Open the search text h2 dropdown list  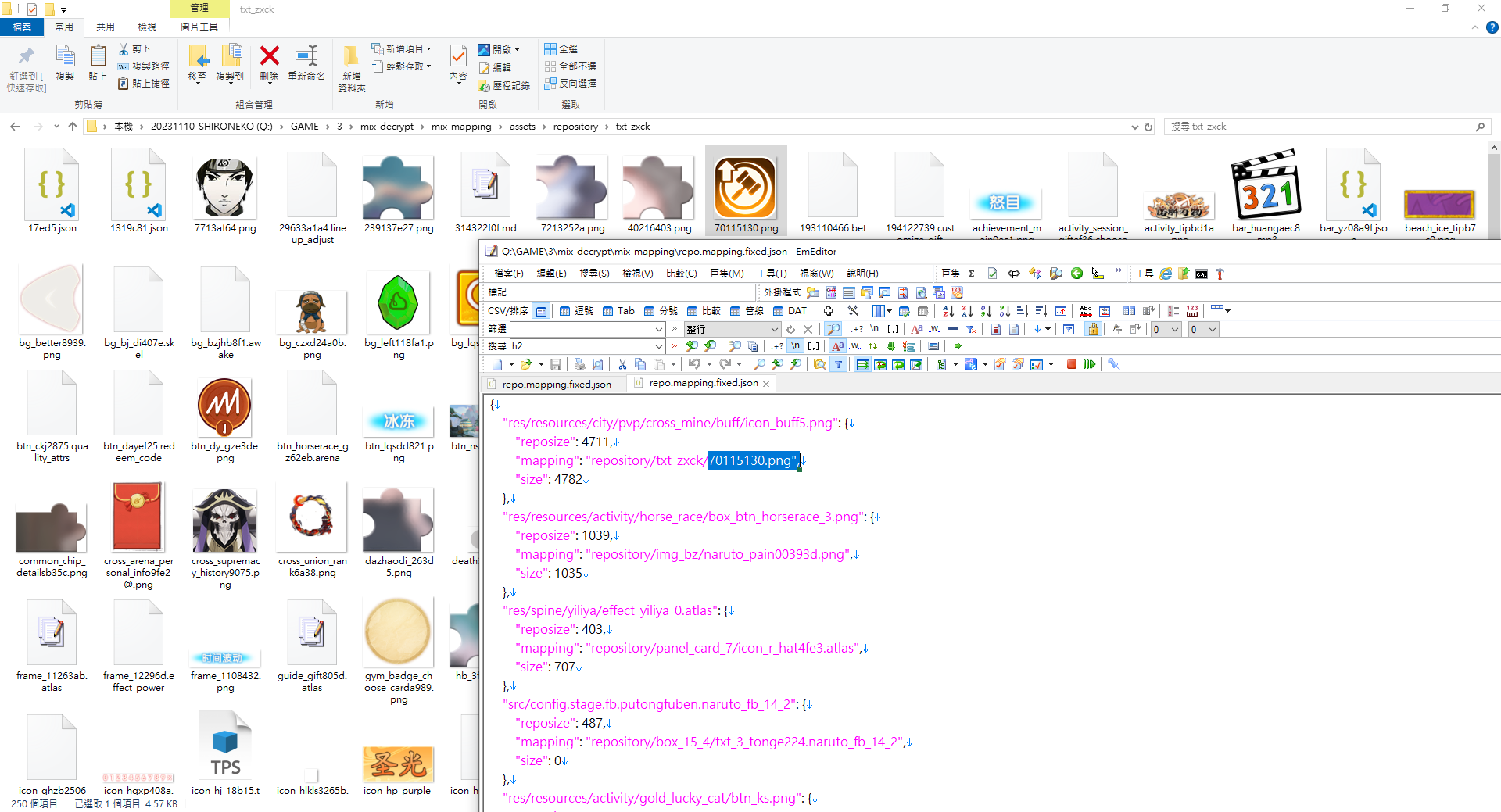(658, 346)
